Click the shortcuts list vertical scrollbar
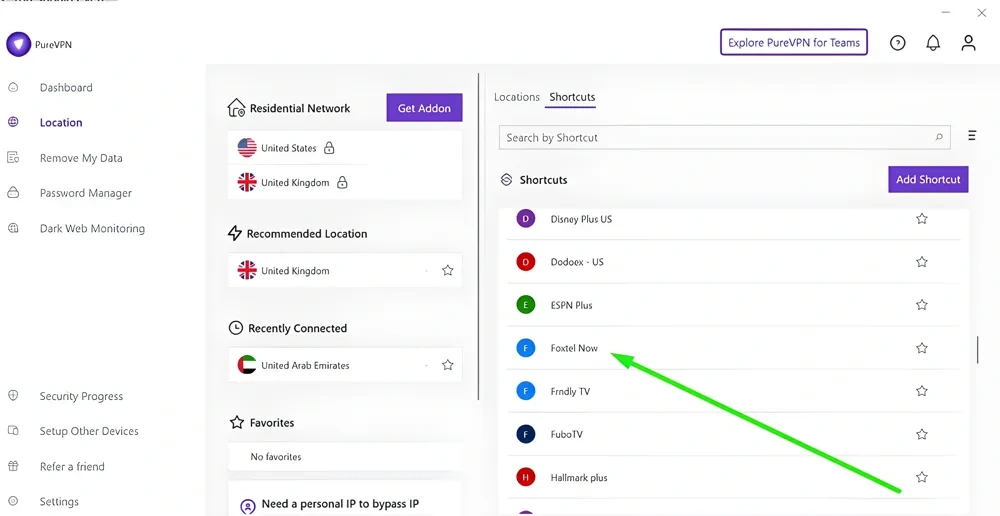1000x516 pixels. 977,350
